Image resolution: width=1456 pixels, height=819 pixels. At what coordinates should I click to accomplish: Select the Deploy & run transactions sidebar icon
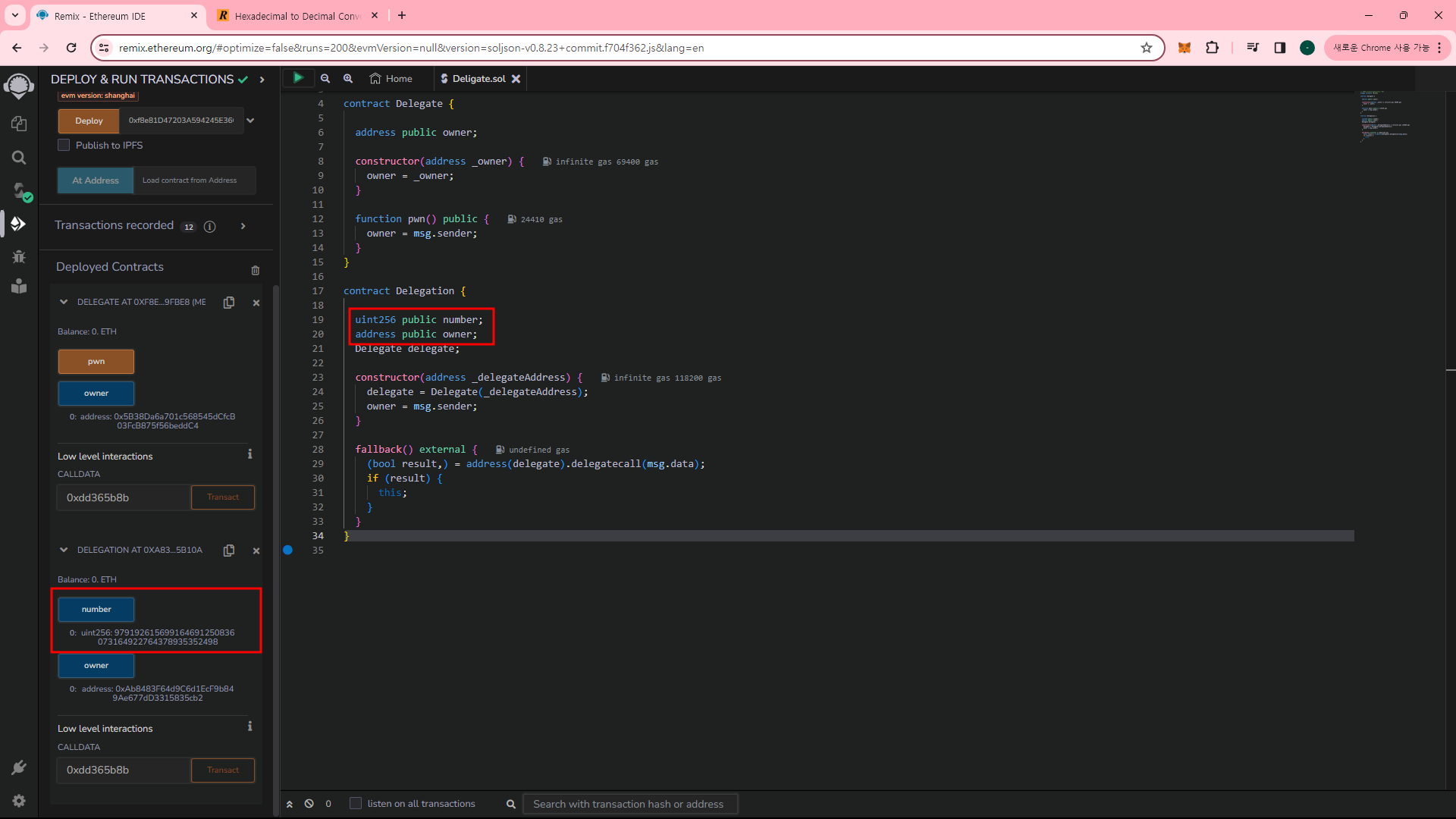(19, 224)
